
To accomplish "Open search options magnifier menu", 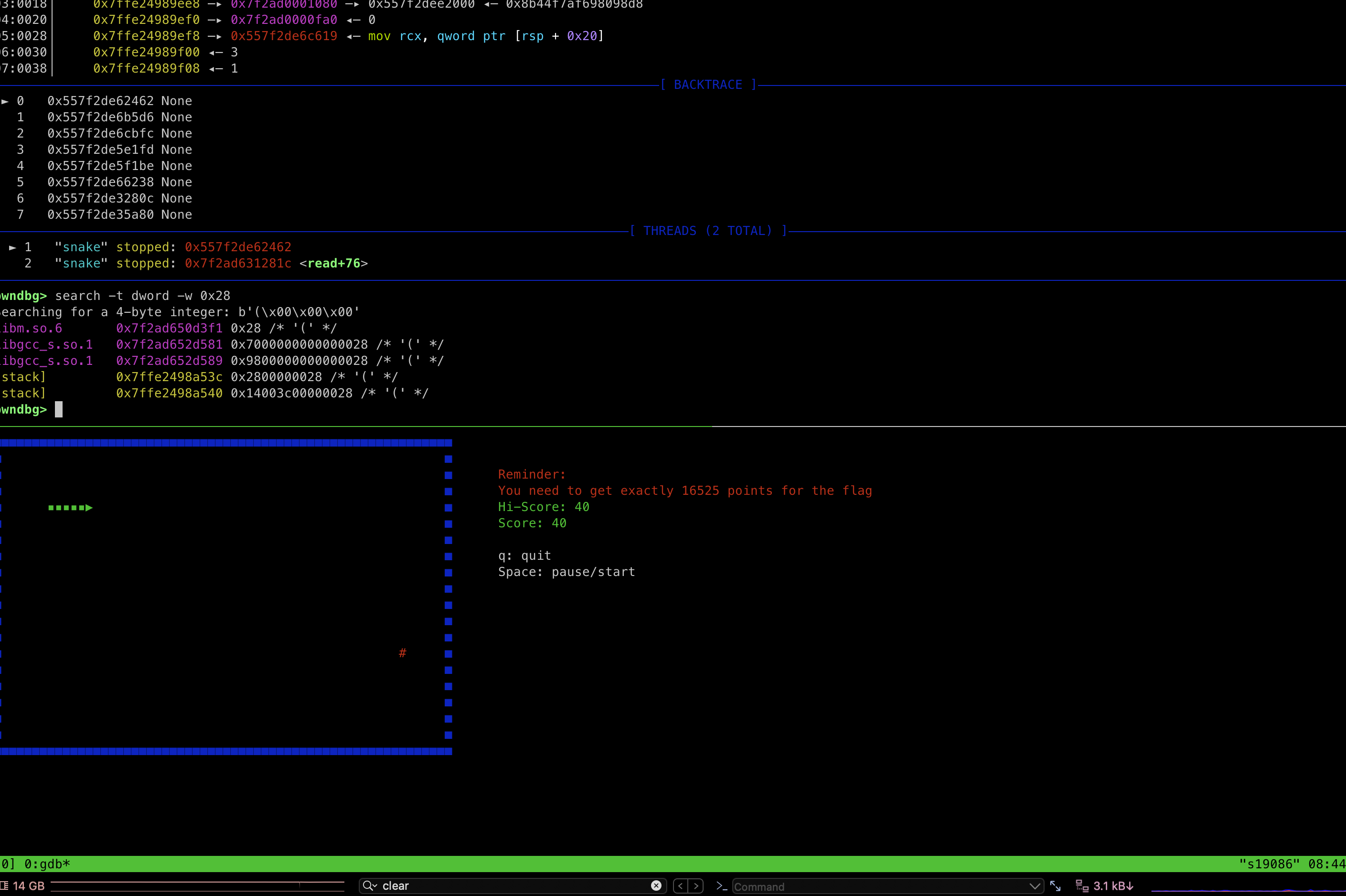I will (x=370, y=885).
